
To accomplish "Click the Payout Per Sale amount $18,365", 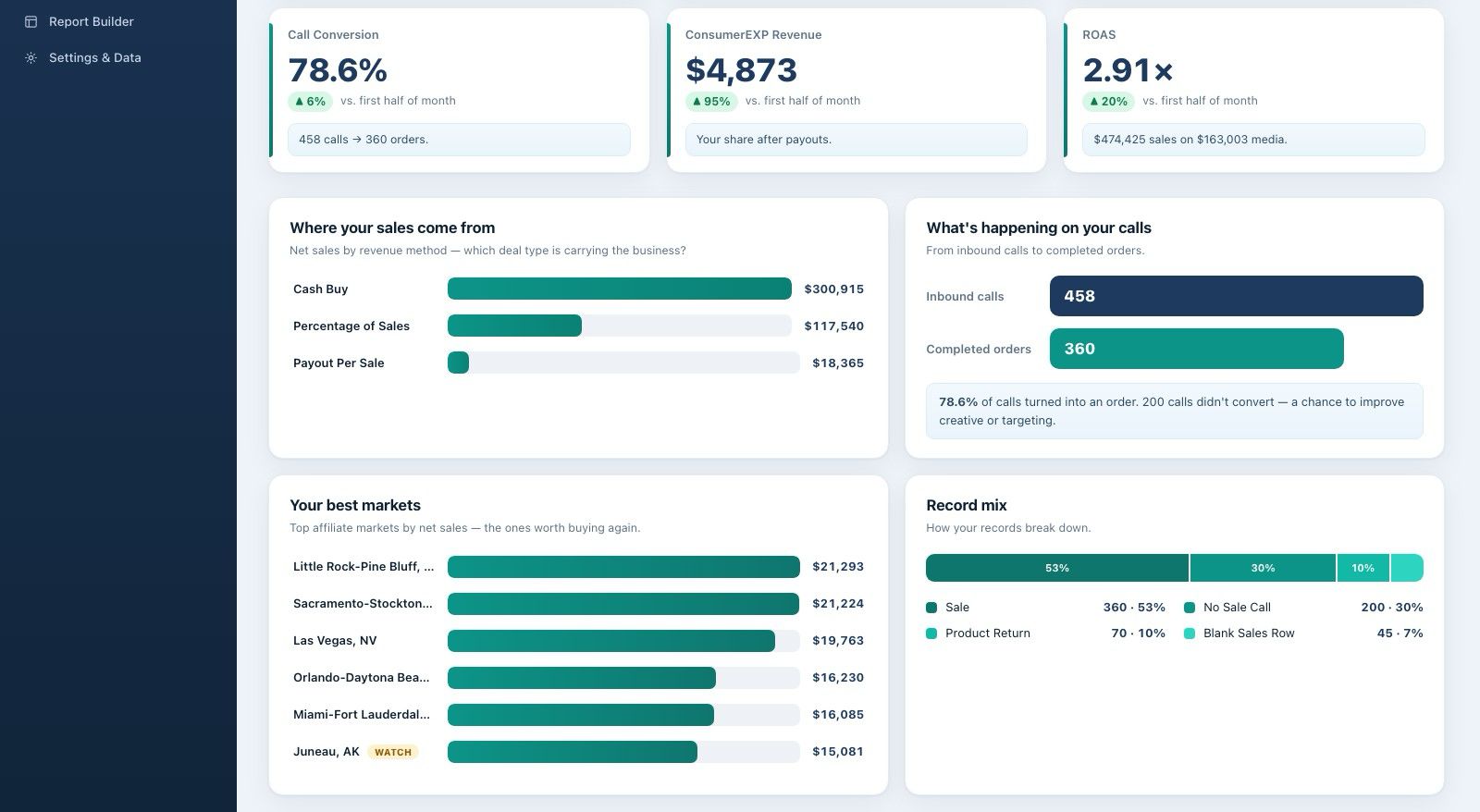I will (x=838, y=363).
